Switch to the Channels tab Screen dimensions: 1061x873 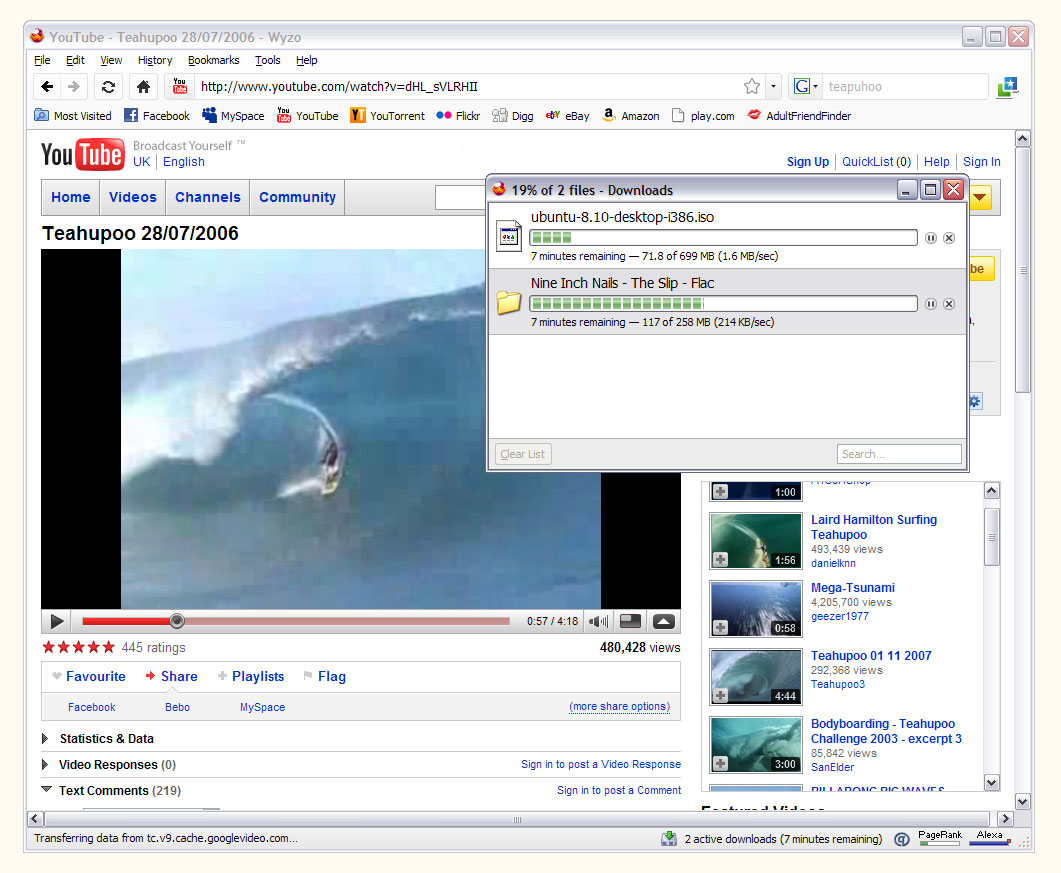(x=207, y=197)
